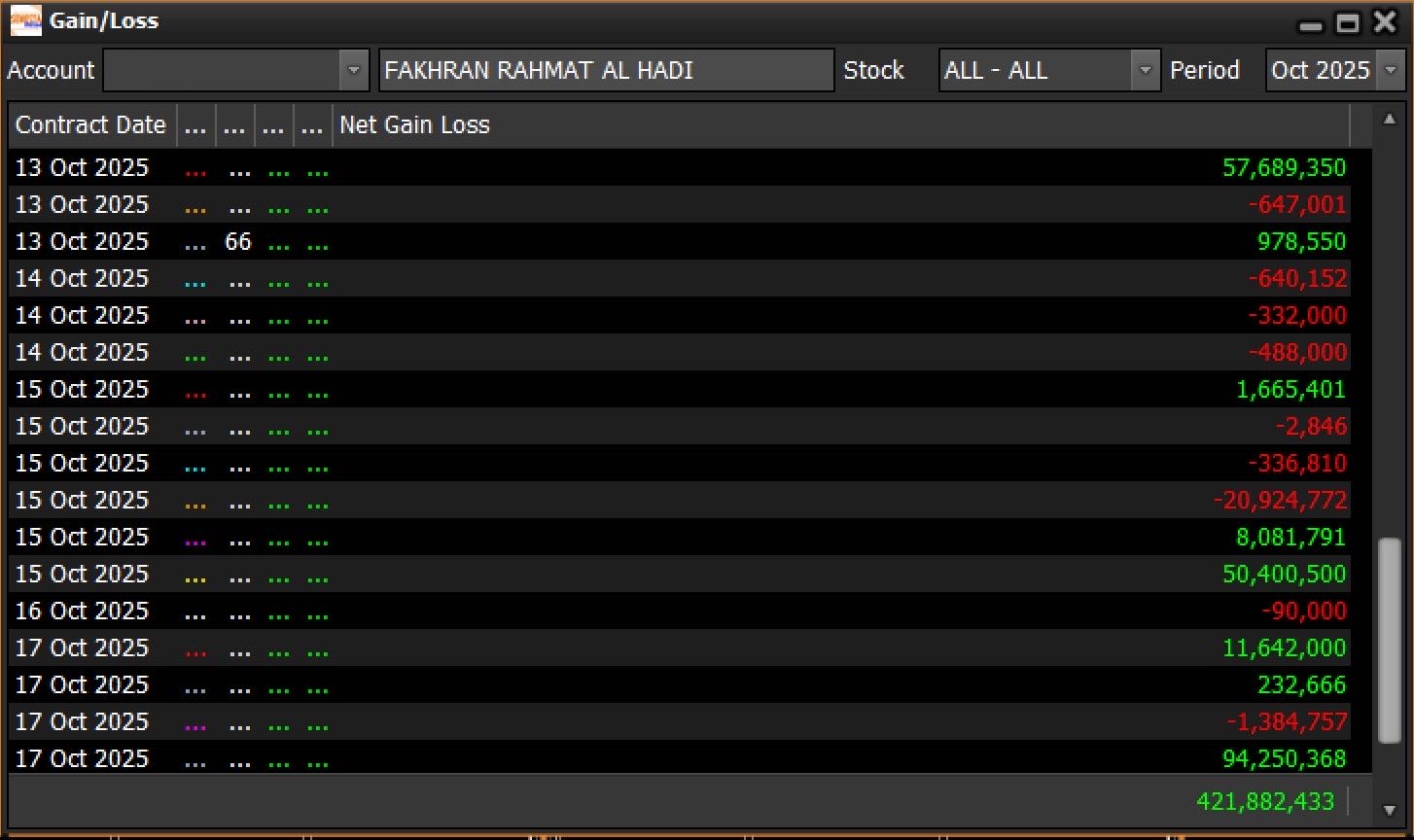
Task: Select the row with loss -640,152
Action: (680, 278)
